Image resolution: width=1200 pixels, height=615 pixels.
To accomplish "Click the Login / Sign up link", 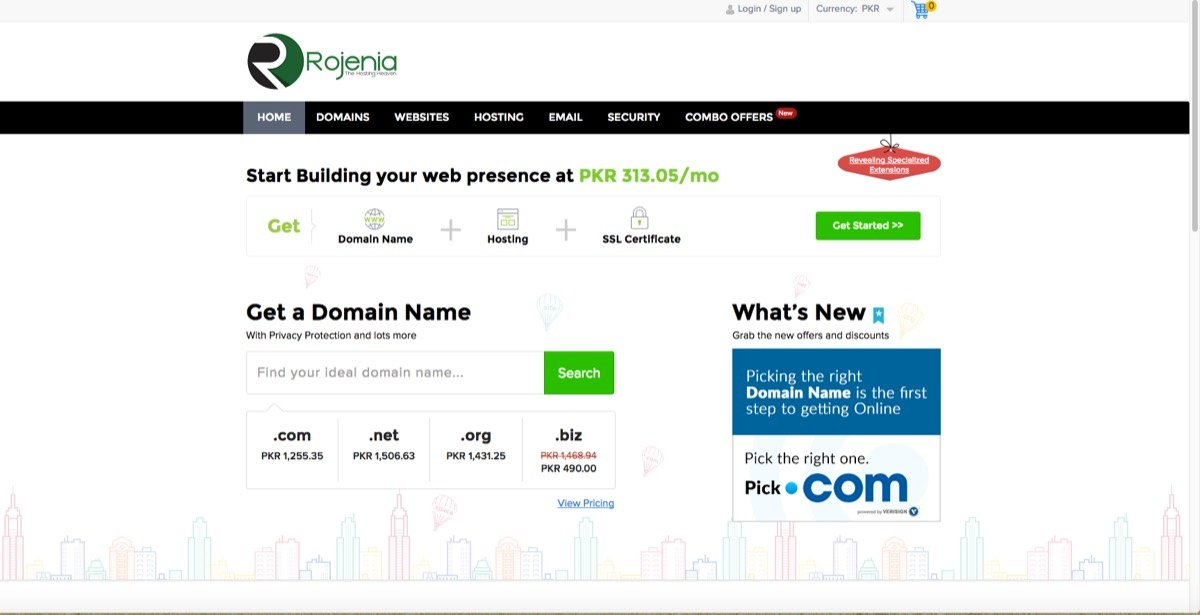I will (769, 9).
